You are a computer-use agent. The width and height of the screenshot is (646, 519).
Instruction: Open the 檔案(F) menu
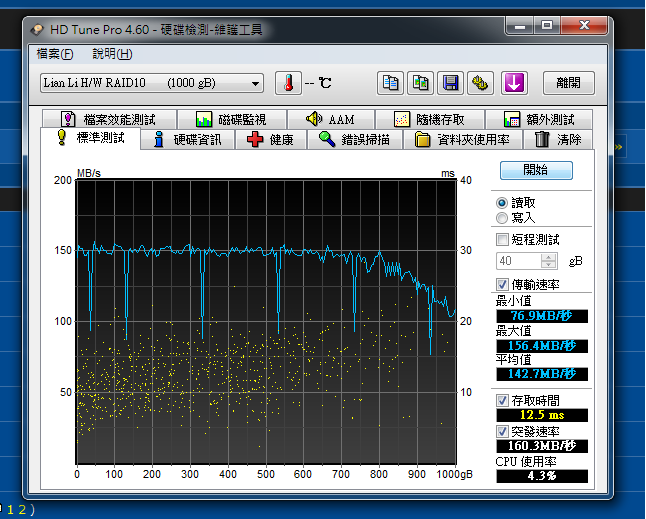click(x=55, y=54)
